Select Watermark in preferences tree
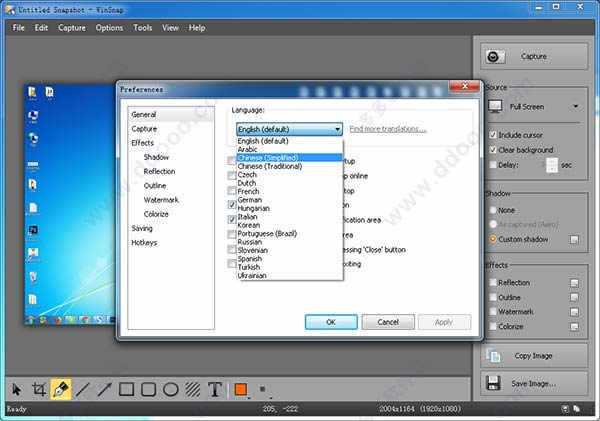This screenshot has height=421, width=600. 161,200
